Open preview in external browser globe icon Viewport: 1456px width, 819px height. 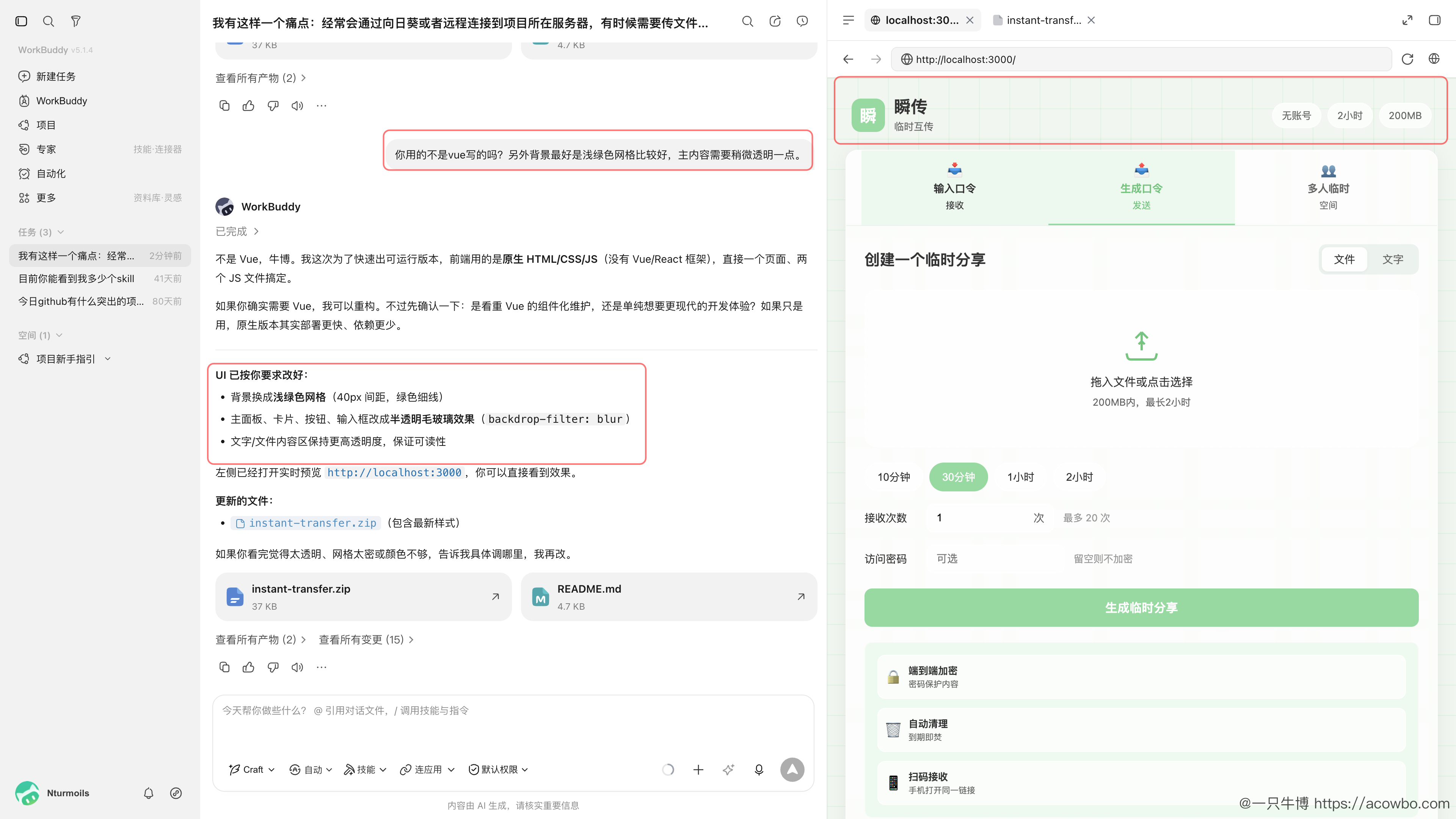[1434, 59]
